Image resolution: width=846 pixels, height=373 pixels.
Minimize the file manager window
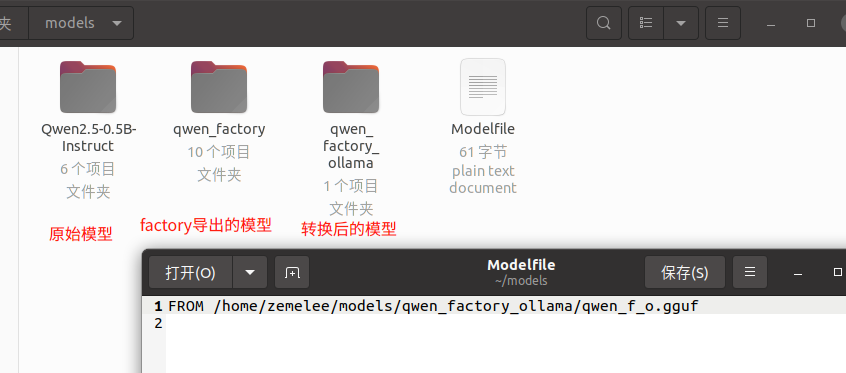pyautogui.click(x=771, y=24)
